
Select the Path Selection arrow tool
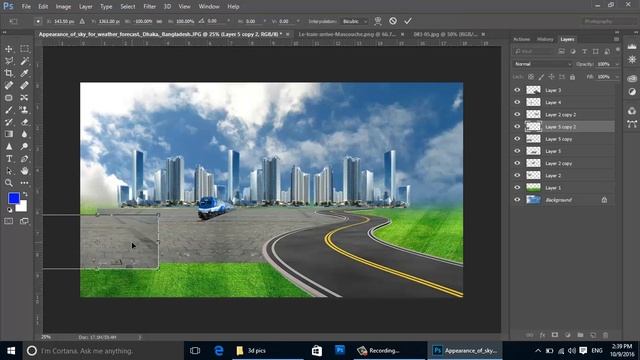[x=9, y=171]
